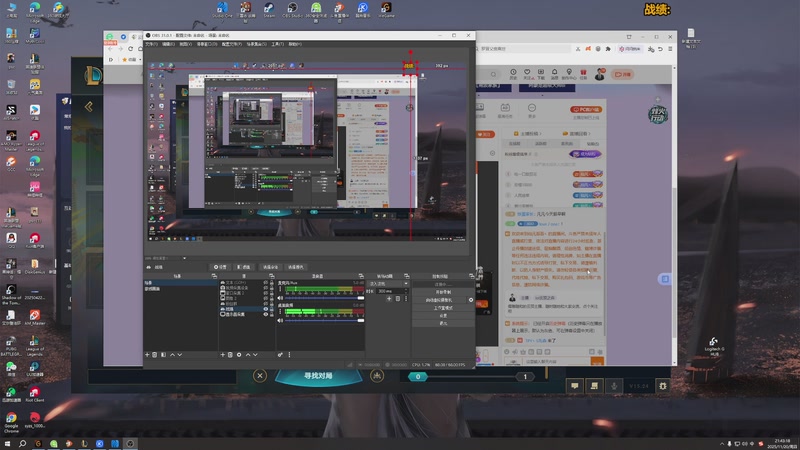Viewport: 800px width, 450px height.
Task: Expand bookmark star dropdown in browser toolbar
Action: point(141,60)
